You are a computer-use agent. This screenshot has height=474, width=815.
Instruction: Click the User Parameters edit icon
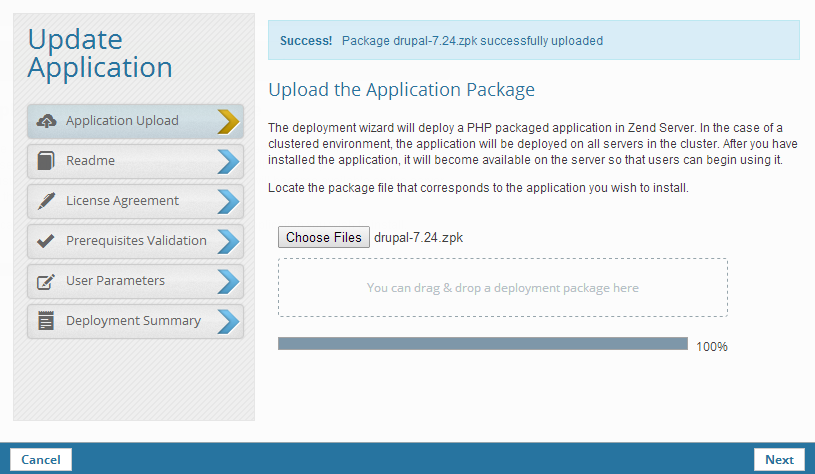46,281
